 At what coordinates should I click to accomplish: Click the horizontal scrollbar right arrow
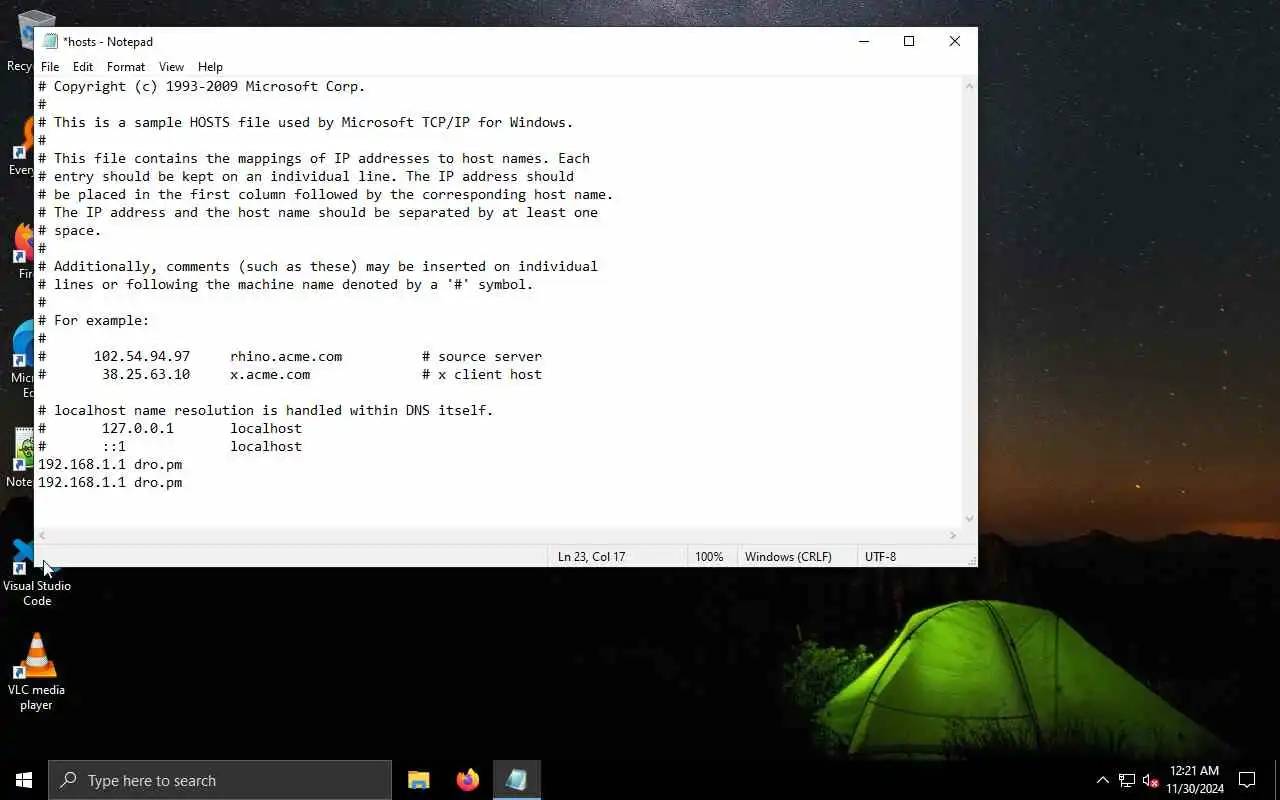coord(952,536)
